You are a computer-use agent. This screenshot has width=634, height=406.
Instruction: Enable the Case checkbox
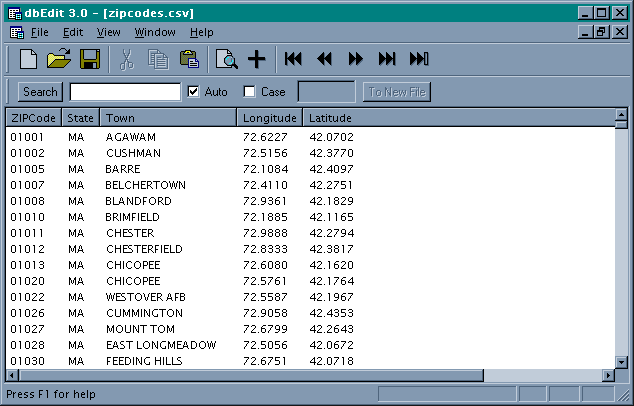(249, 92)
